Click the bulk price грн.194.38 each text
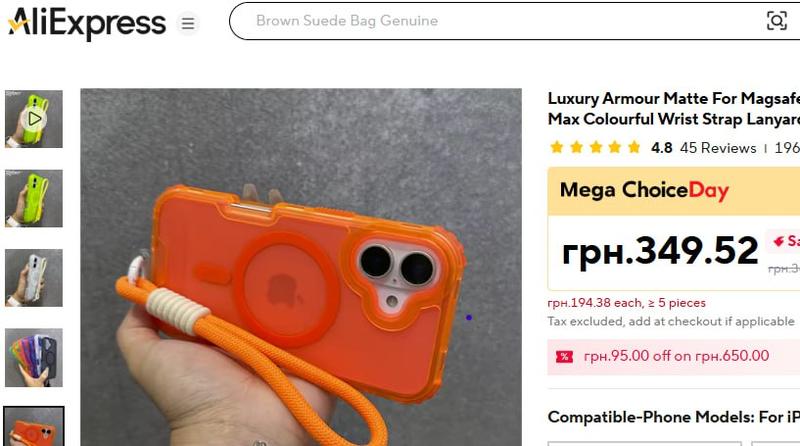800x446 pixels. point(626,303)
